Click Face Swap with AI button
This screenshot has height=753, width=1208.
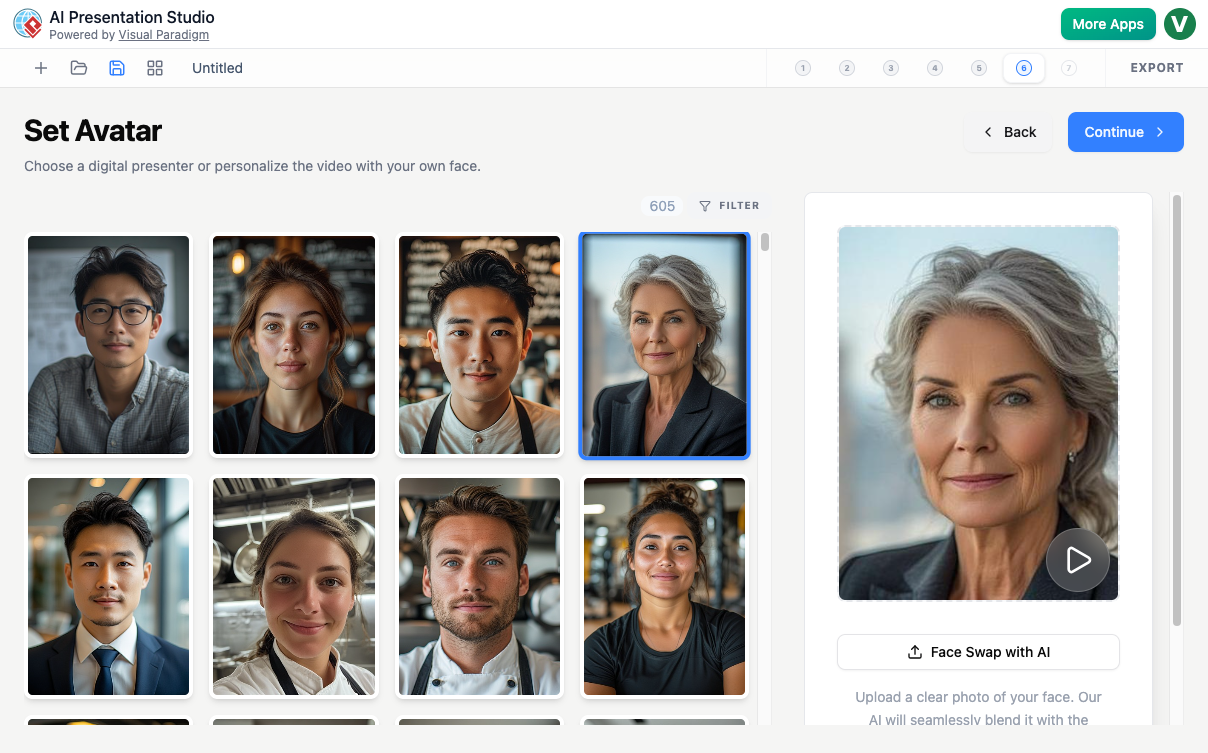978,652
